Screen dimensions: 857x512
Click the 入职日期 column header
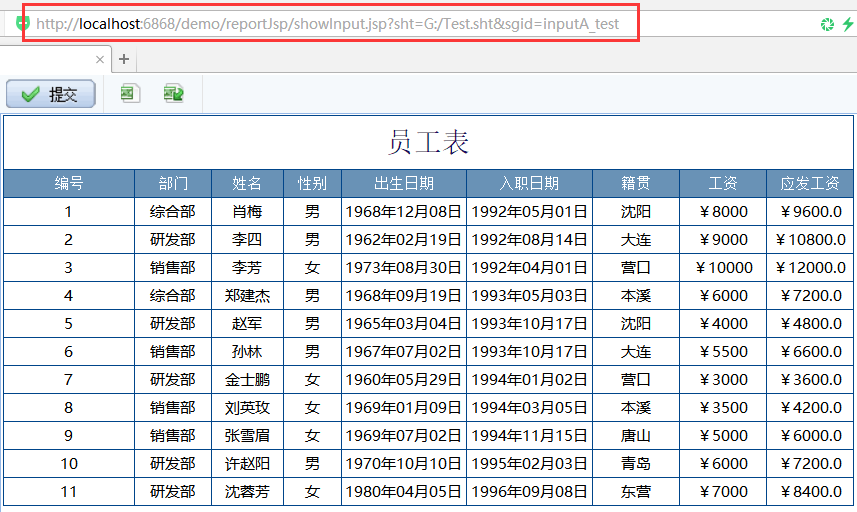(x=529, y=183)
